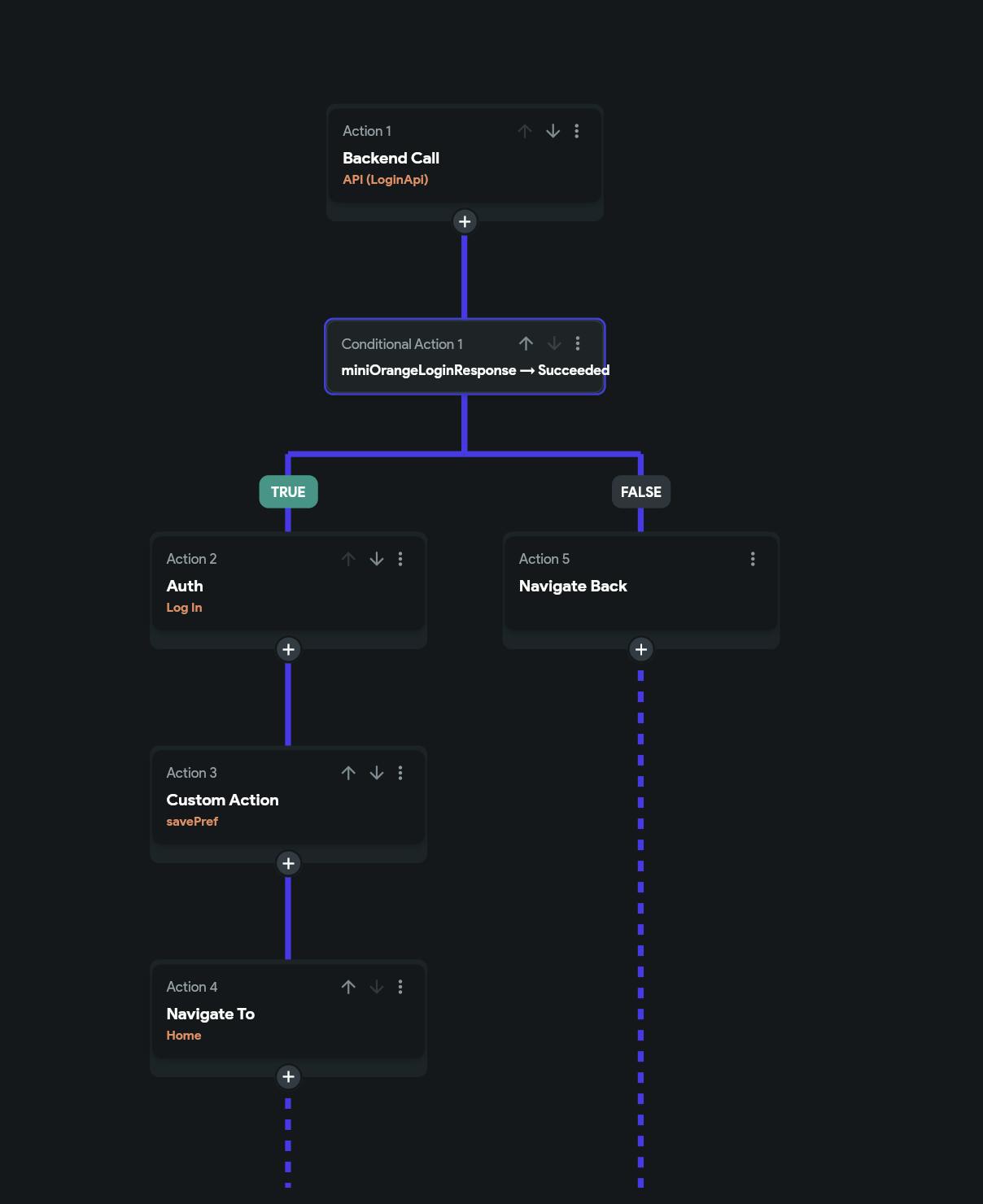This screenshot has height=1204, width=983.
Task: Open Action 3 more options menu
Action: (x=400, y=773)
